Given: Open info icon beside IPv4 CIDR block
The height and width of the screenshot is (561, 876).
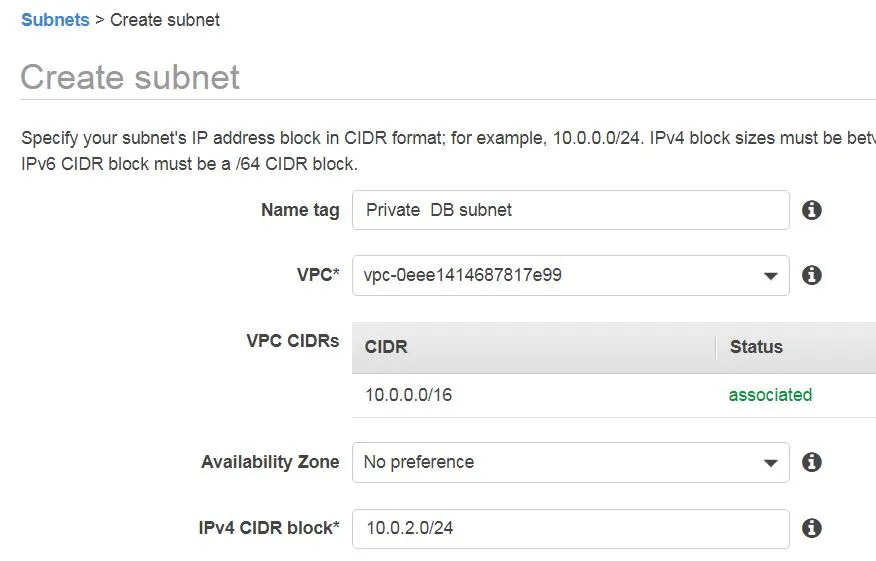Looking at the screenshot, I should tap(811, 527).
